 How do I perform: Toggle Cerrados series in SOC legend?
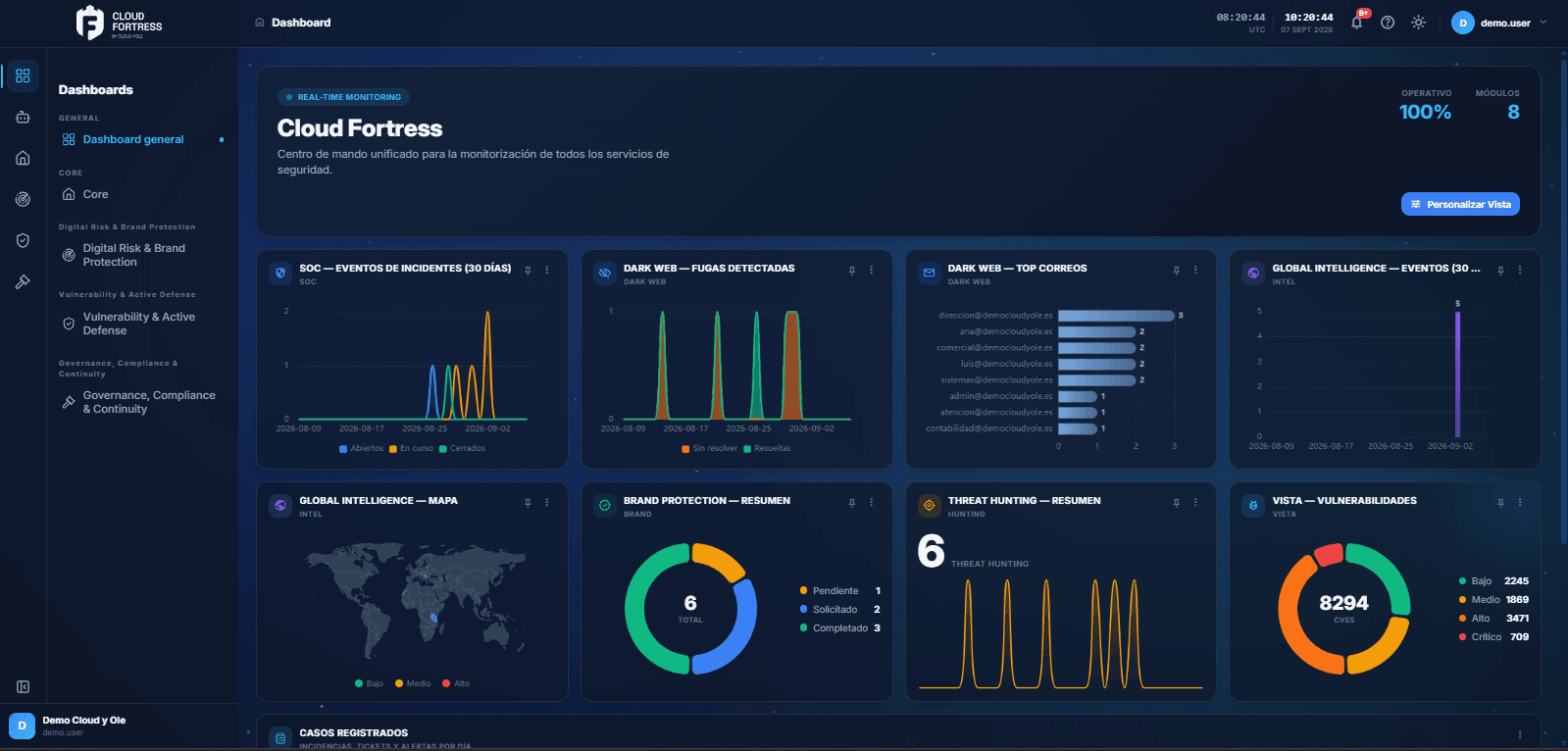coord(462,449)
